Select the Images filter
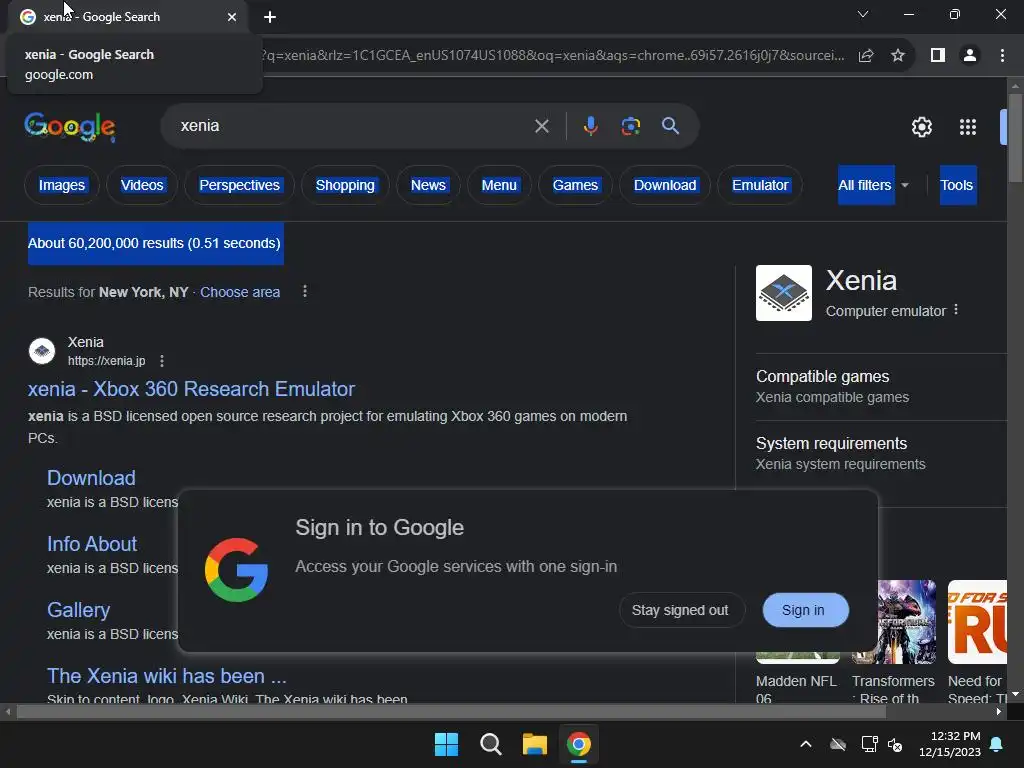This screenshot has width=1024, height=768. click(x=61, y=185)
